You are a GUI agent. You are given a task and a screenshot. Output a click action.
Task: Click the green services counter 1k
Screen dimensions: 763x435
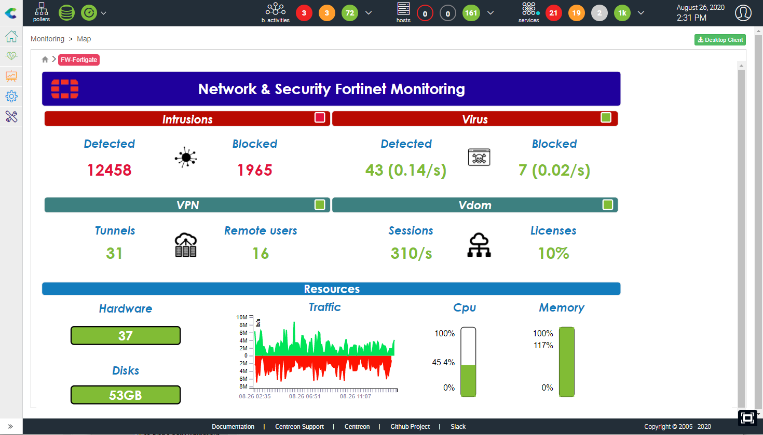(x=622, y=13)
